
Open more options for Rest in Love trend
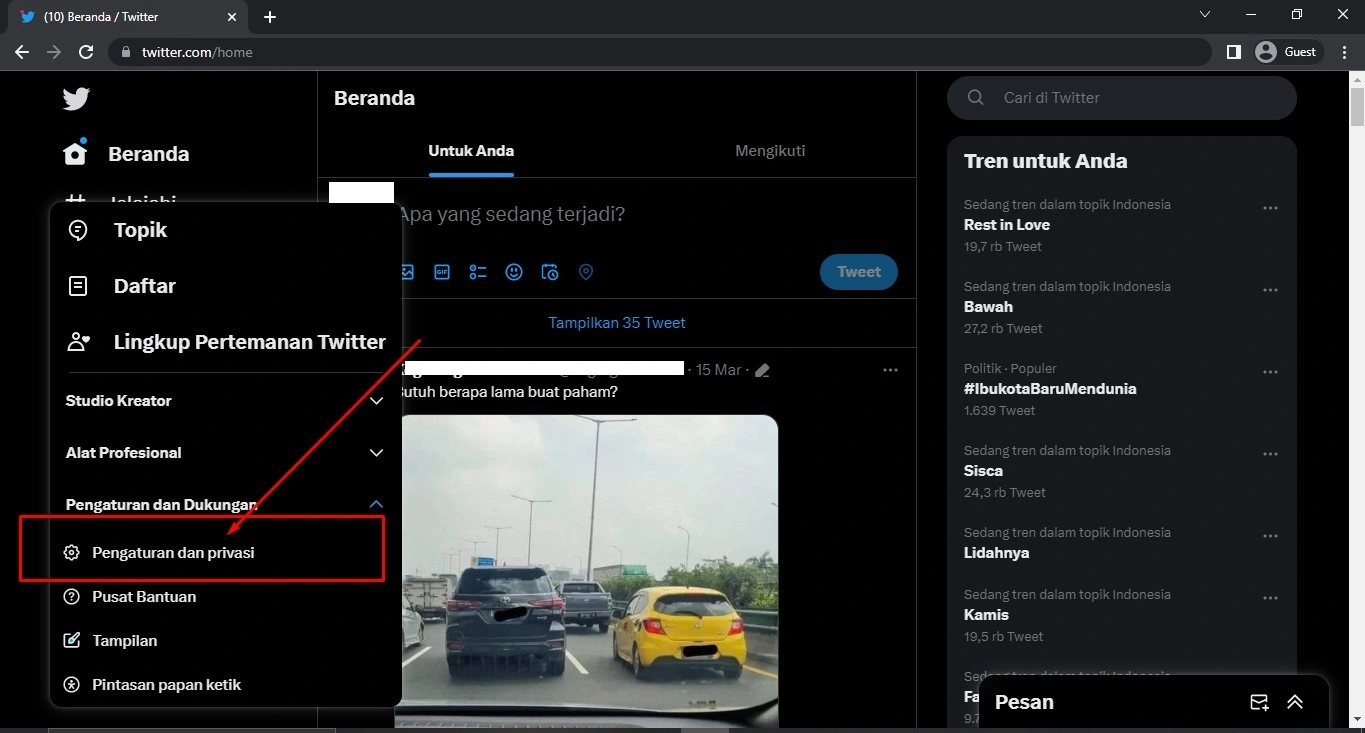pos(1270,208)
